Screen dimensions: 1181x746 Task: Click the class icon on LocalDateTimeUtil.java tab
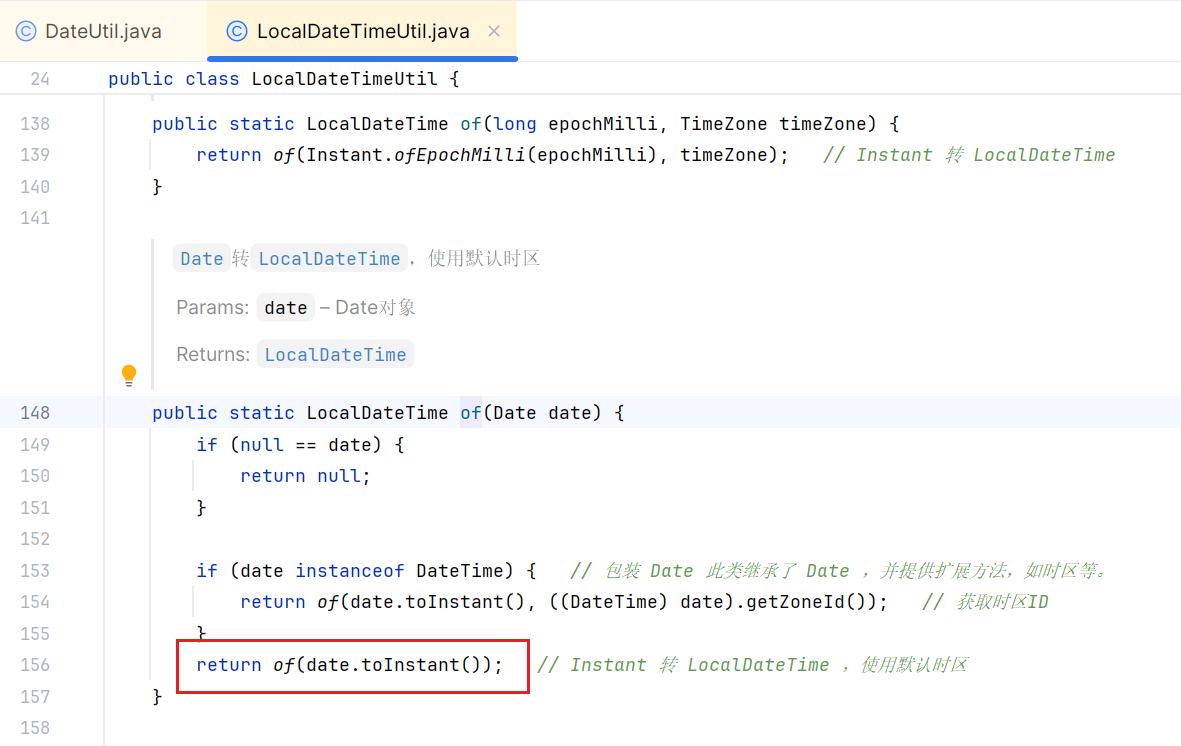coord(236,31)
